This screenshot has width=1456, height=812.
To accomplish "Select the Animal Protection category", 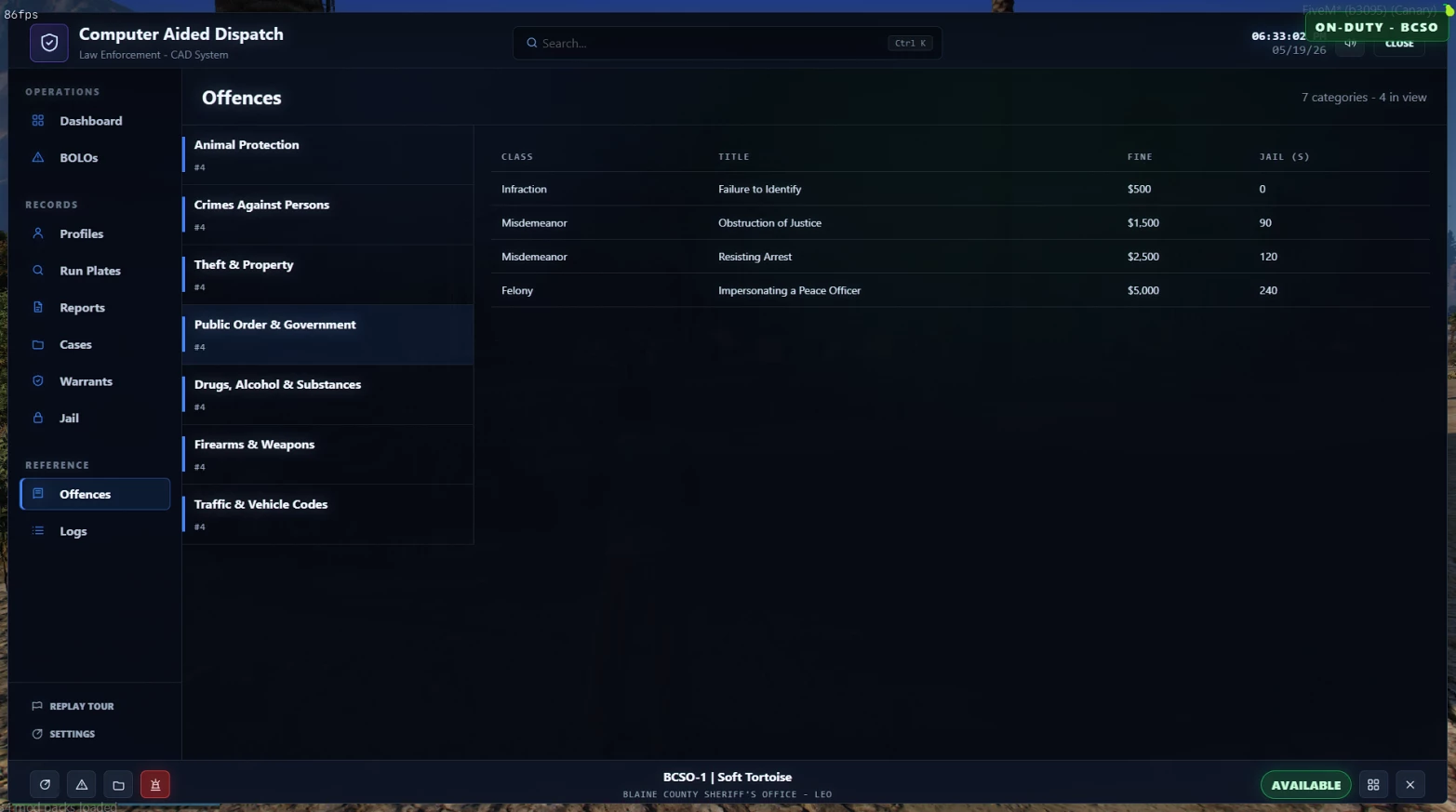I will pos(327,154).
